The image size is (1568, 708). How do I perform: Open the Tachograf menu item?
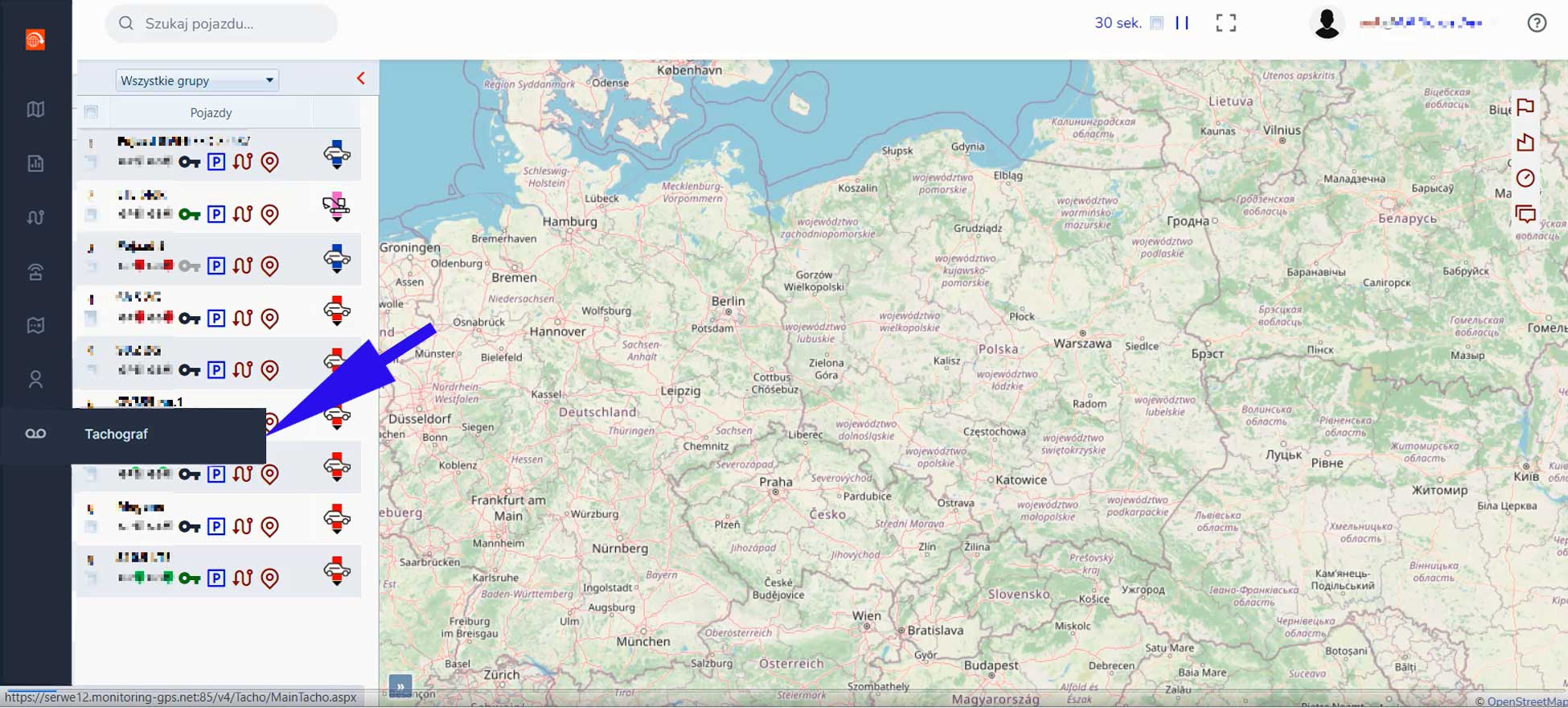click(133, 434)
